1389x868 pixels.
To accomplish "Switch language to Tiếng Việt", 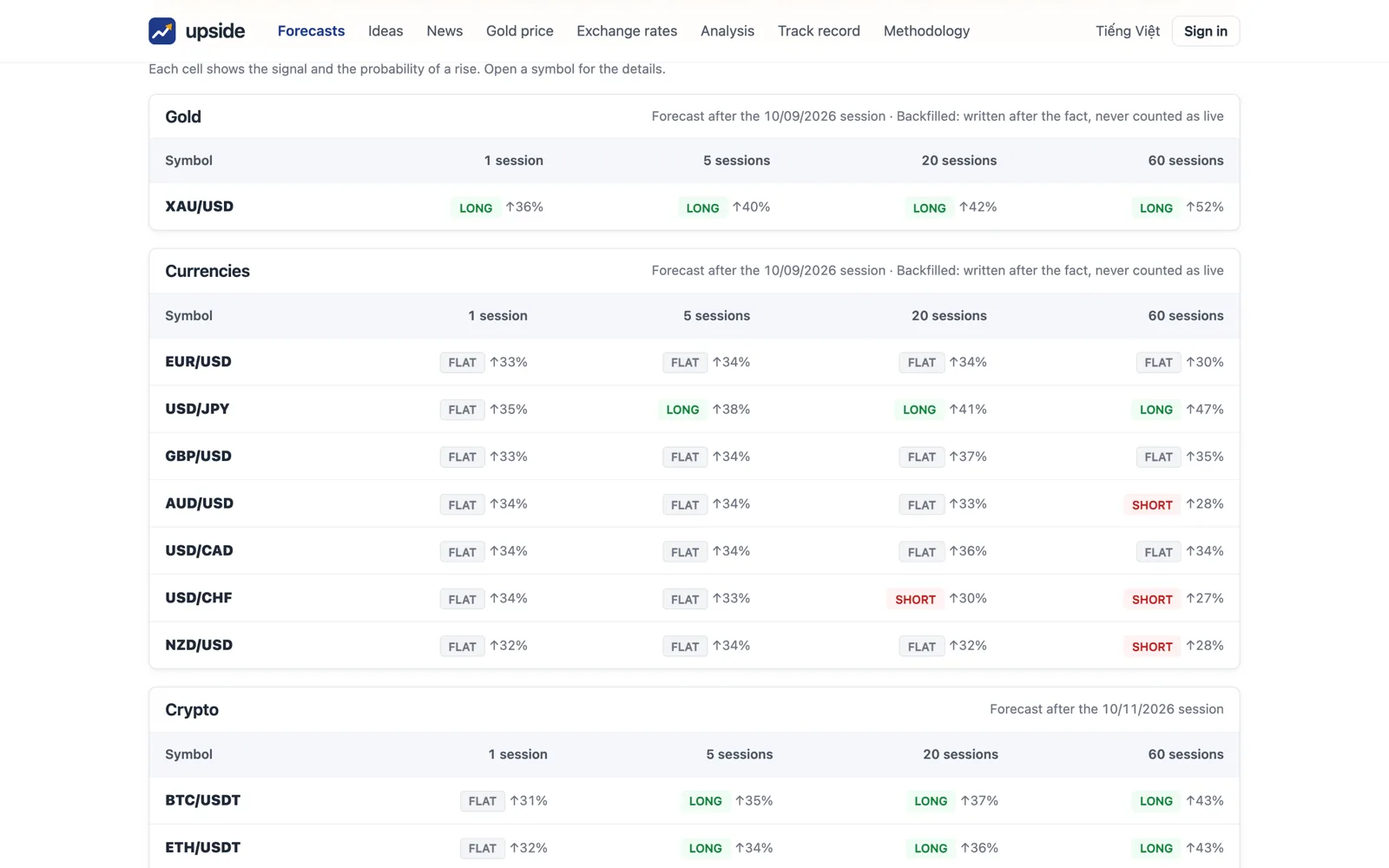I will (1127, 31).
